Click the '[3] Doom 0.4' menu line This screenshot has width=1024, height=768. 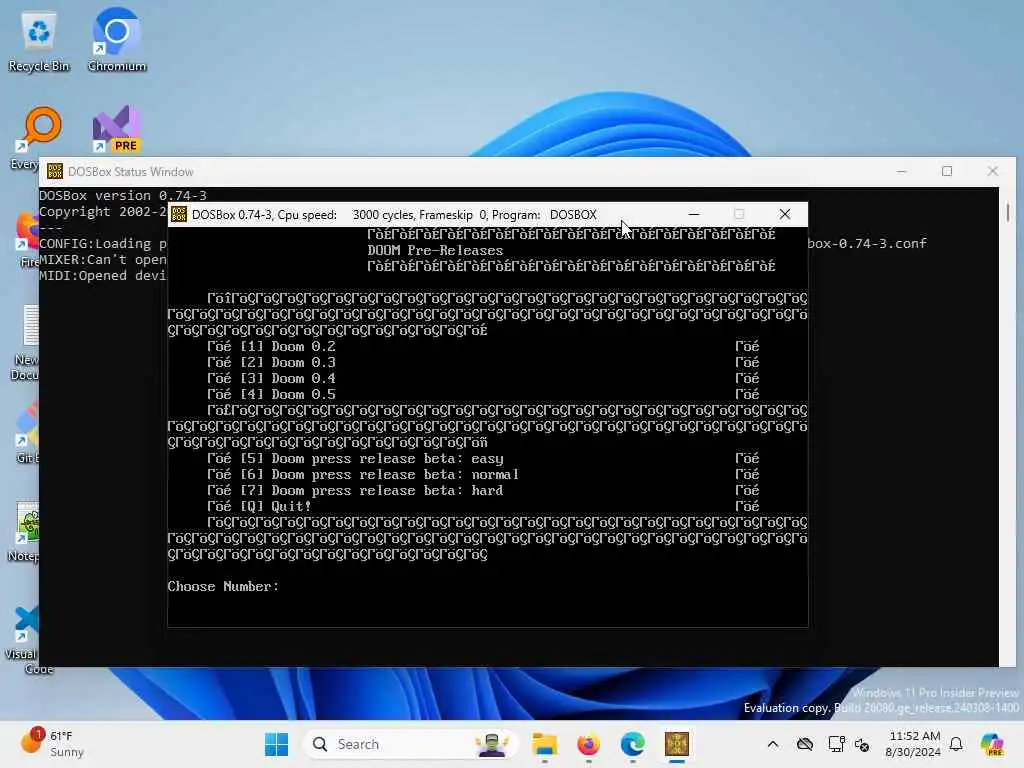click(288, 378)
